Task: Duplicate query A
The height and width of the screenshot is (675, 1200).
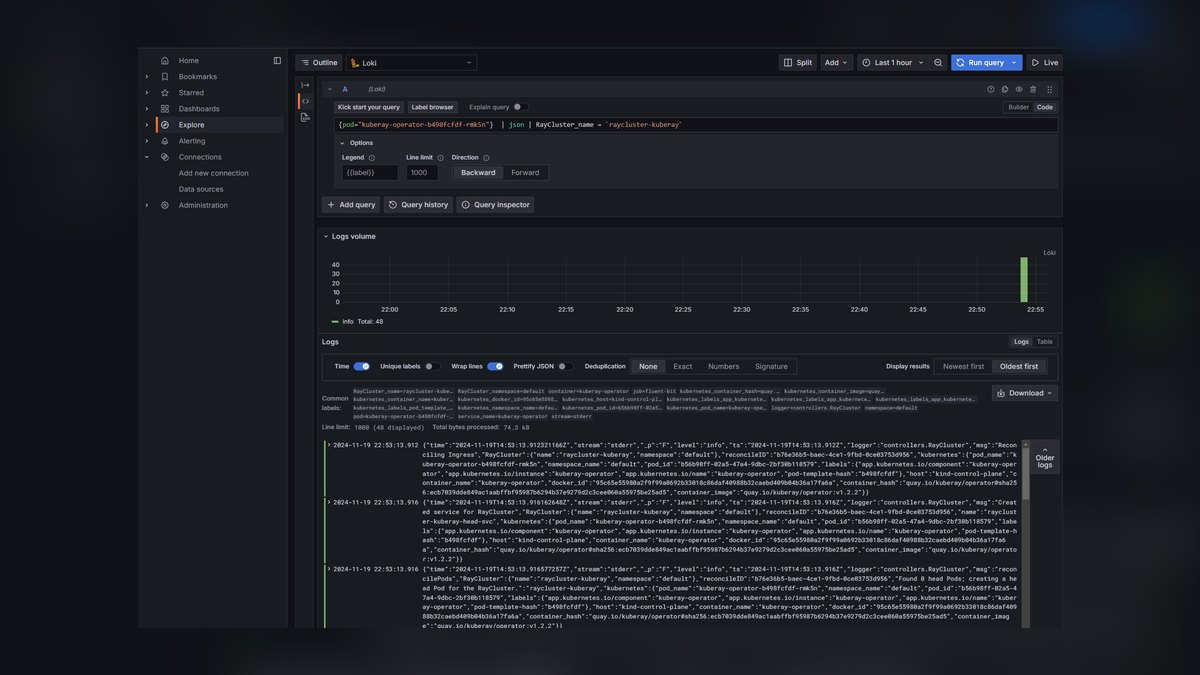Action: point(1005,89)
